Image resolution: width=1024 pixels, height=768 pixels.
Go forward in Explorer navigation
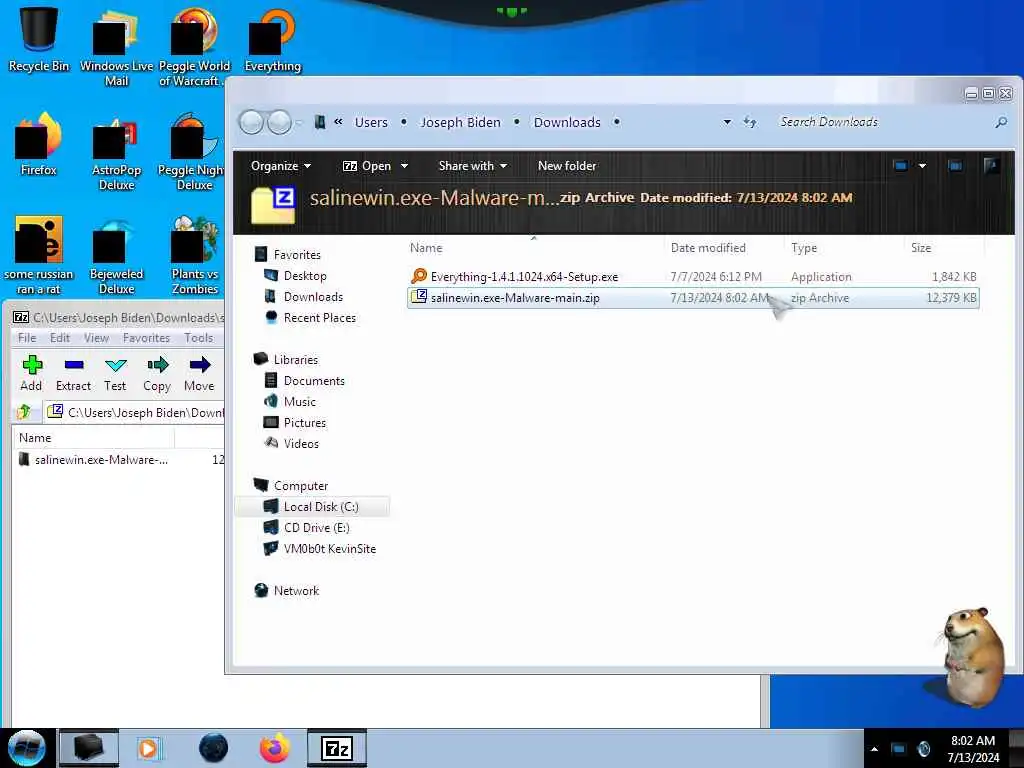280,122
